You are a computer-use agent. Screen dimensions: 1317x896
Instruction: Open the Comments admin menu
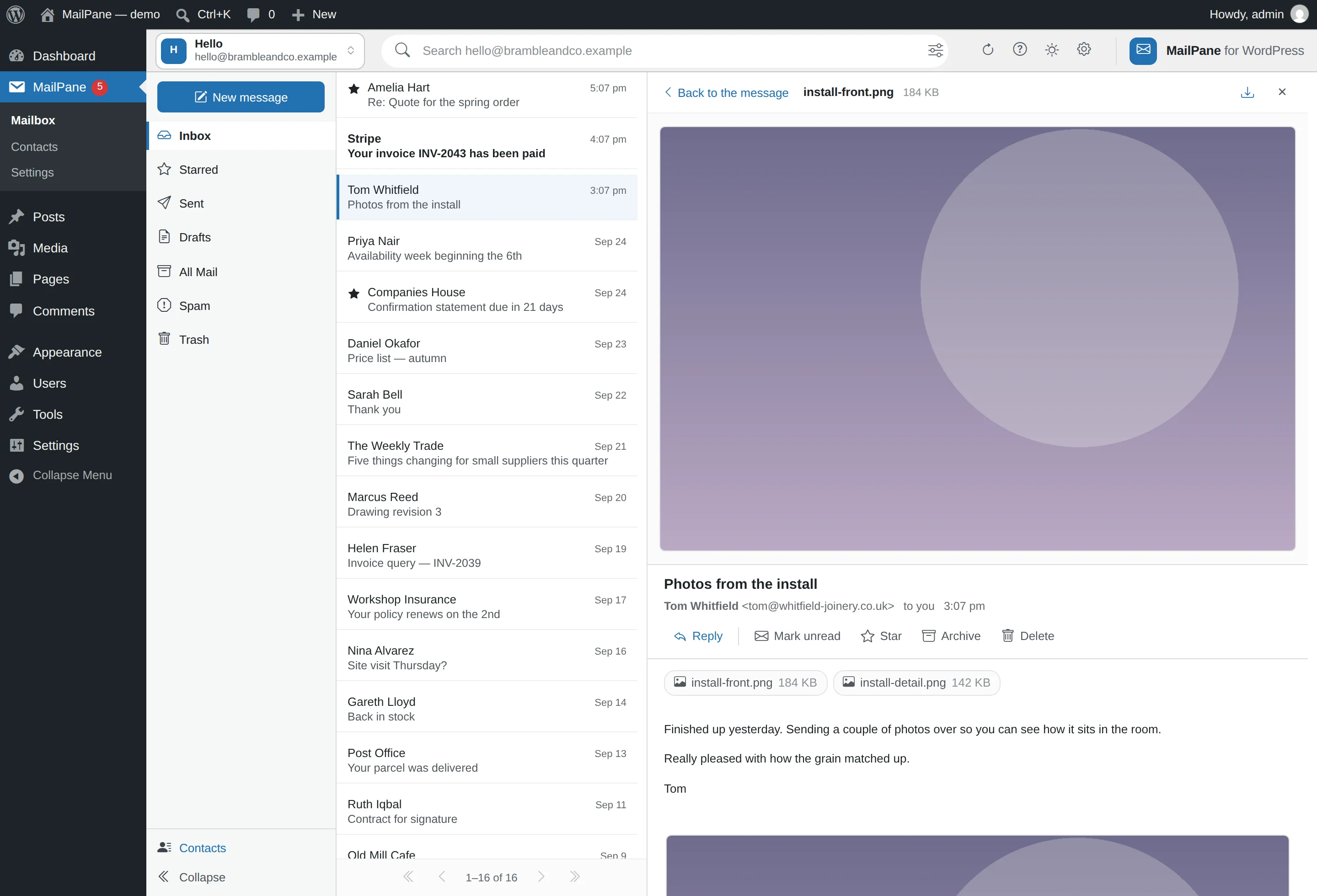click(x=73, y=311)
